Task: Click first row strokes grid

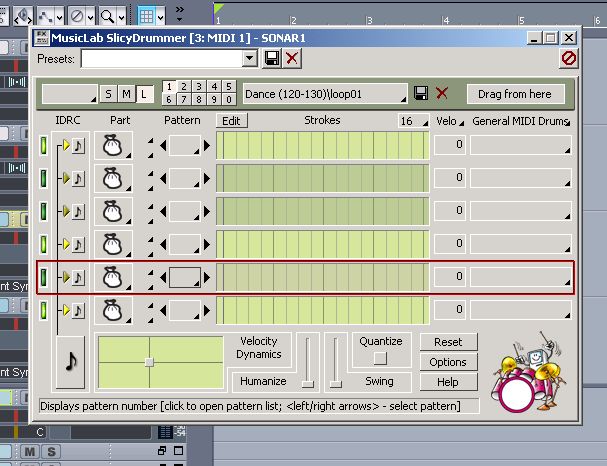Action: [x=322, y=146]
